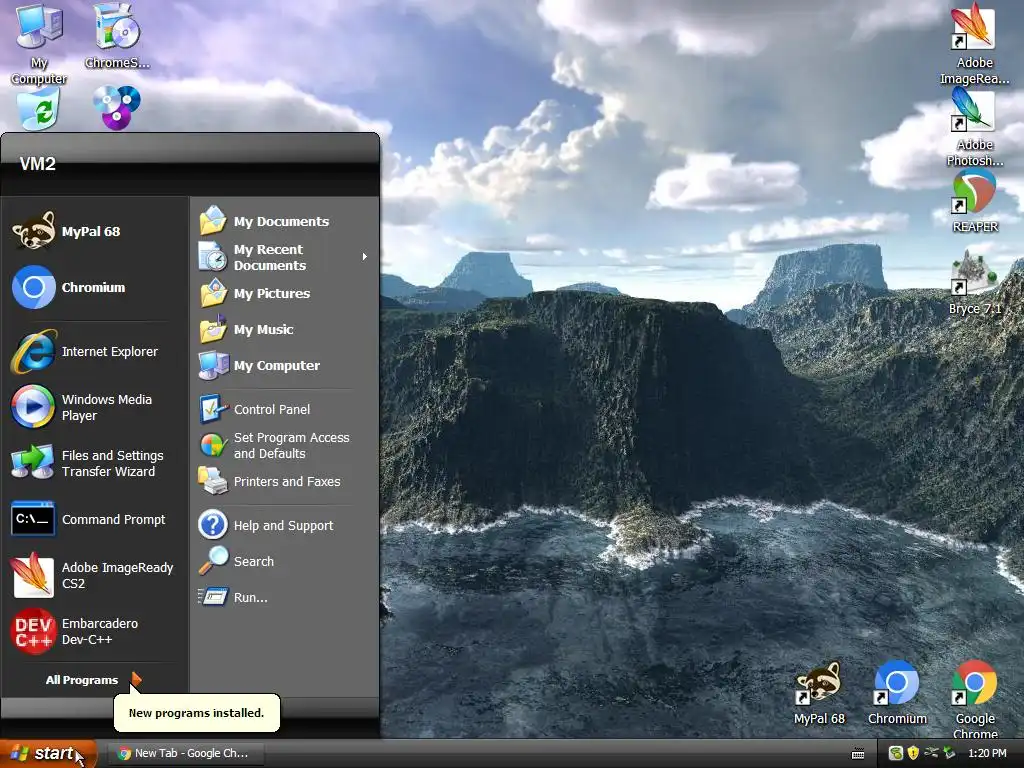
Task: Open My Computer from Start menu
Action: pyautogui.click(x=283, y=365)
